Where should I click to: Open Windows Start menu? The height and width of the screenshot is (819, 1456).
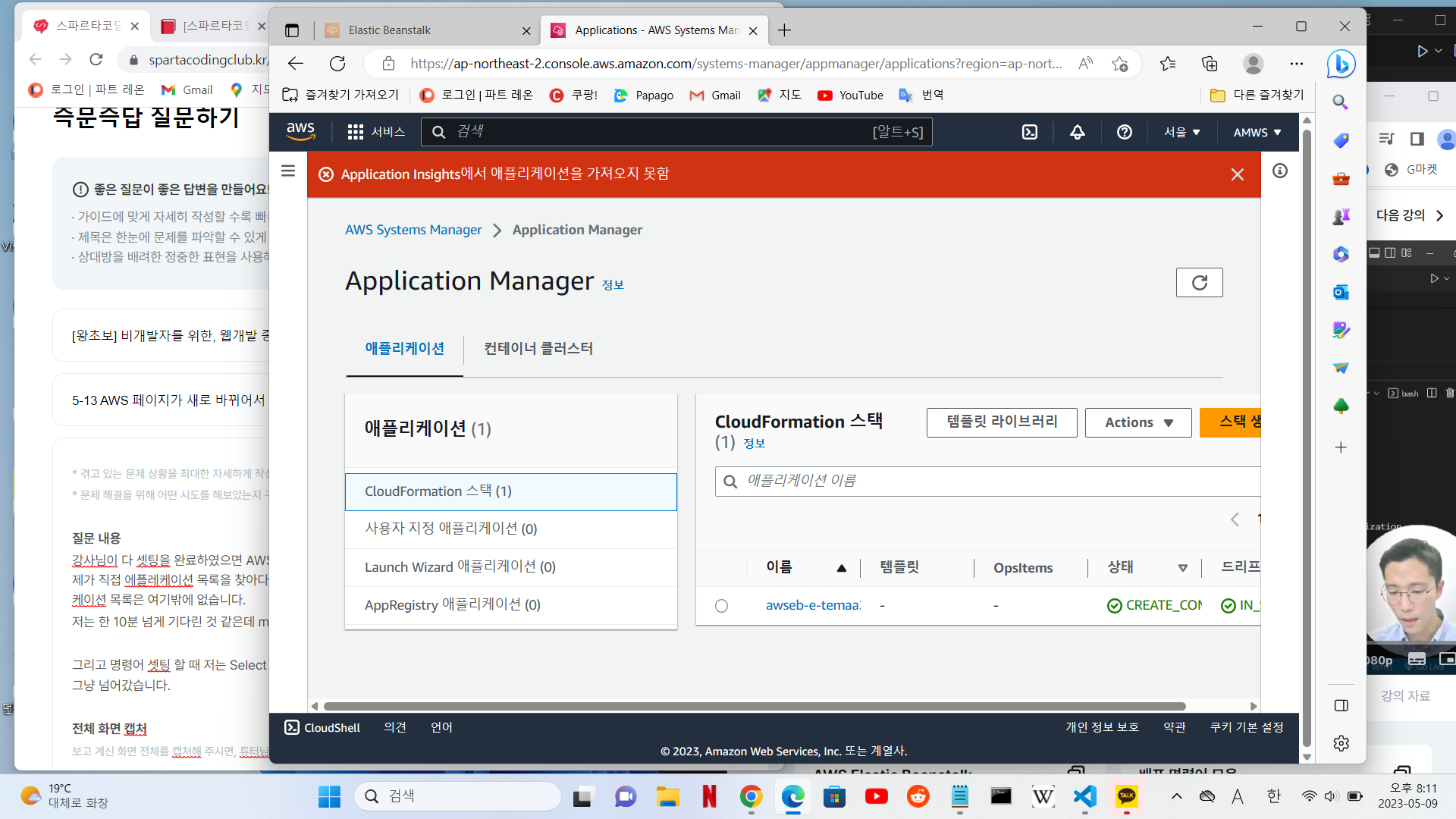coord(329,796)
